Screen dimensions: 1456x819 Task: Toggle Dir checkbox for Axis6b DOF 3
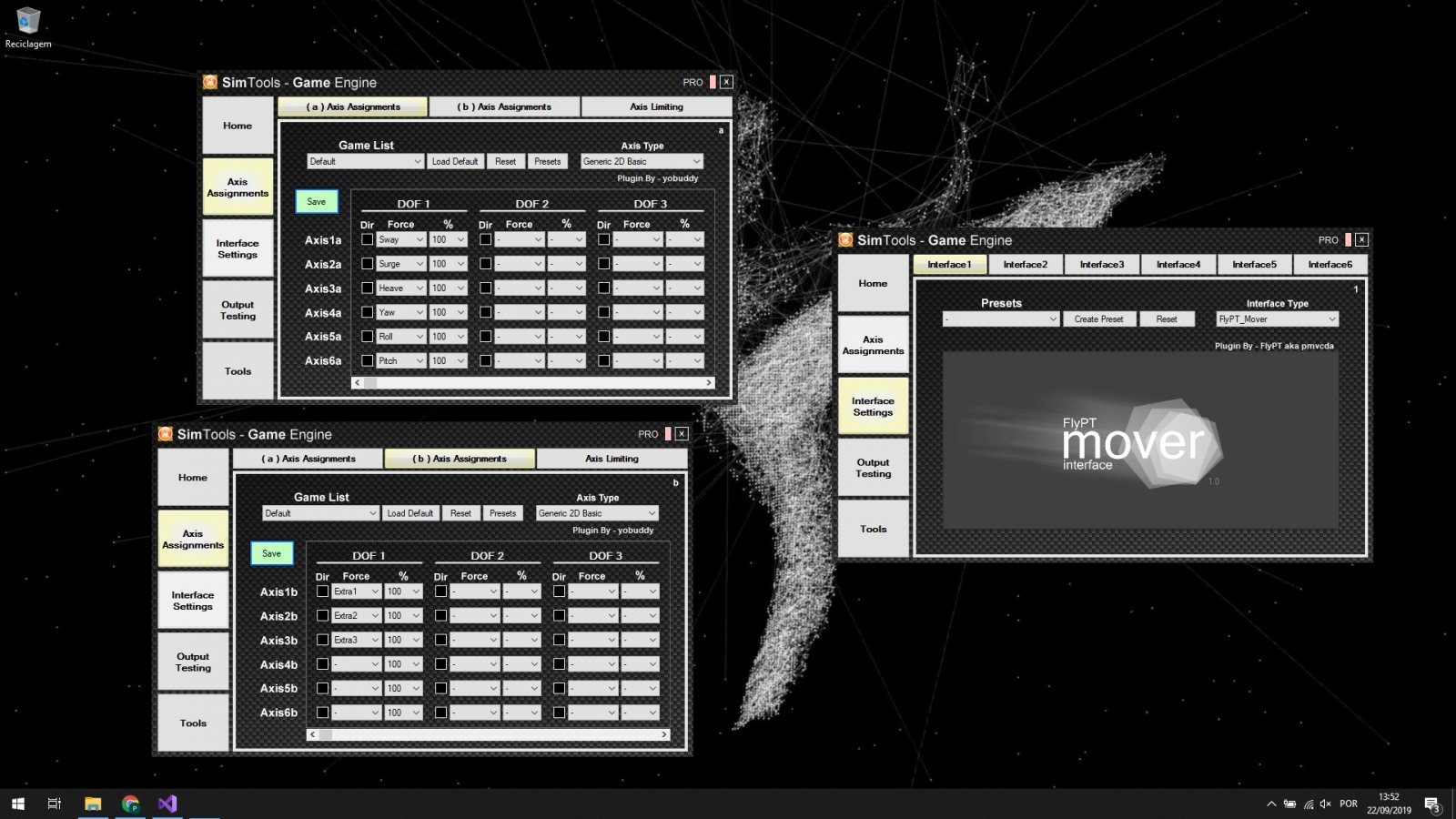(x=560, y=713)
